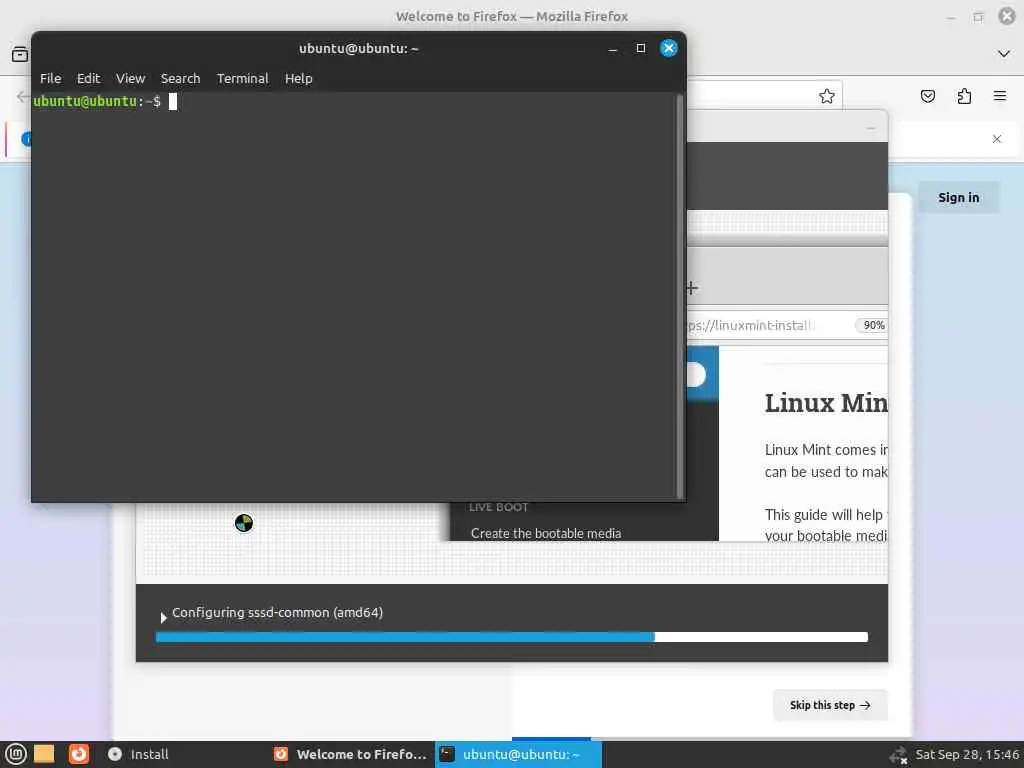Open the Files folder icon in the panel

44,754
